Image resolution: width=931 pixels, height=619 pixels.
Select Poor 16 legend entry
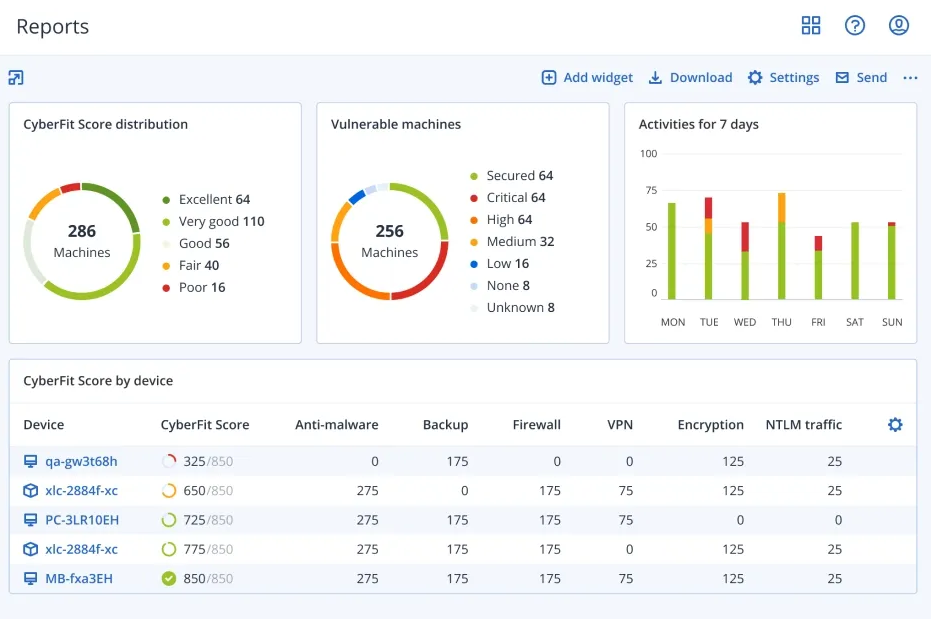coord(194,287)
